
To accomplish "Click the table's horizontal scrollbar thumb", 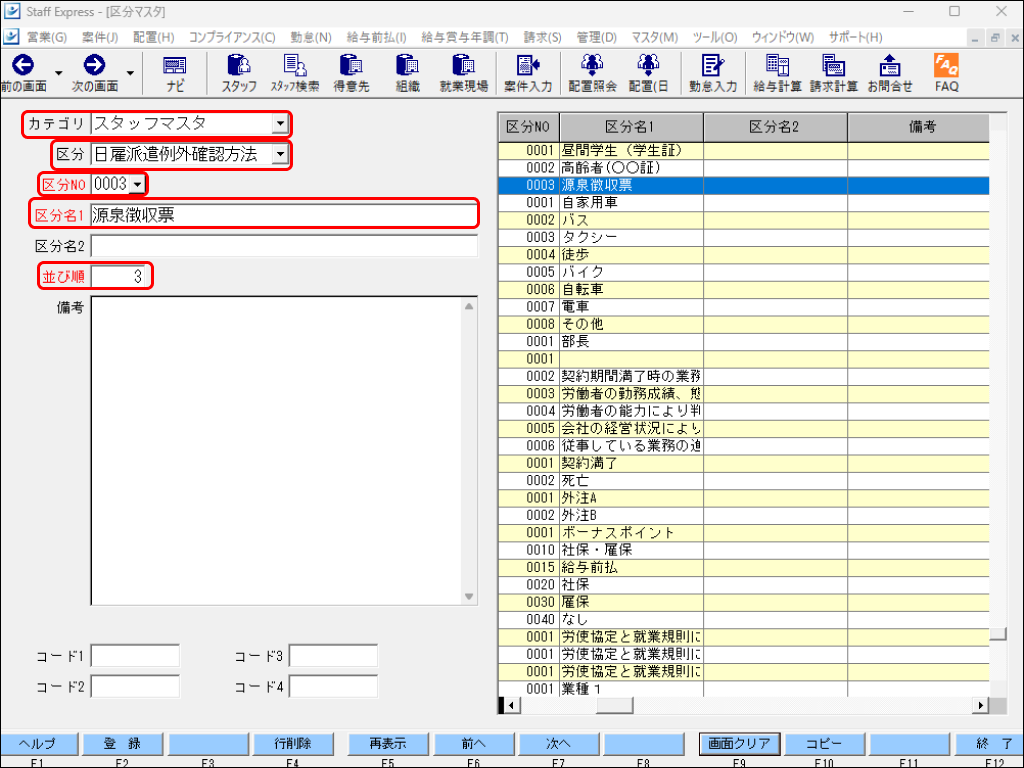I will click(x=615, y=705).
